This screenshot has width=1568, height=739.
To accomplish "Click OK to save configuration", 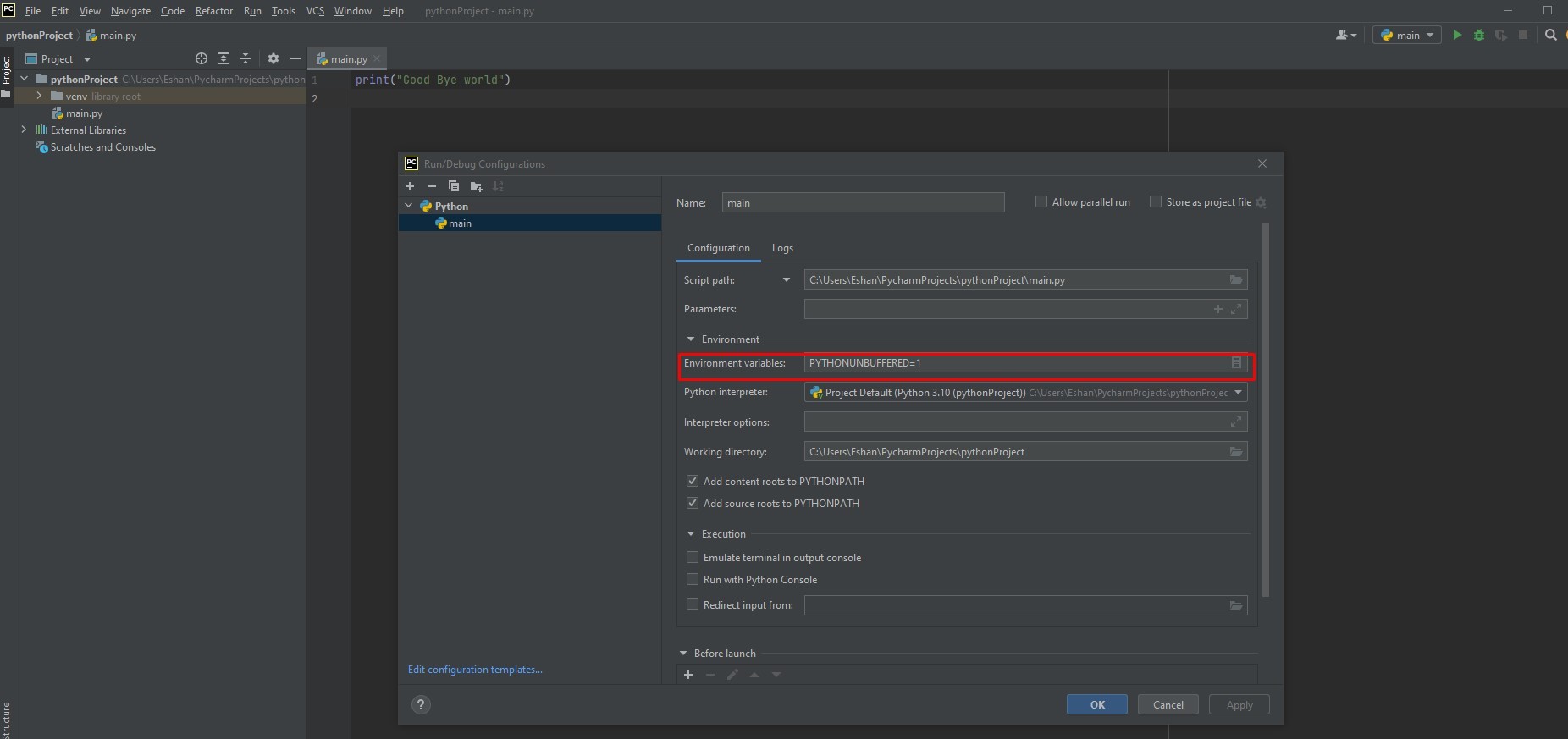I will pos(1097,704).
